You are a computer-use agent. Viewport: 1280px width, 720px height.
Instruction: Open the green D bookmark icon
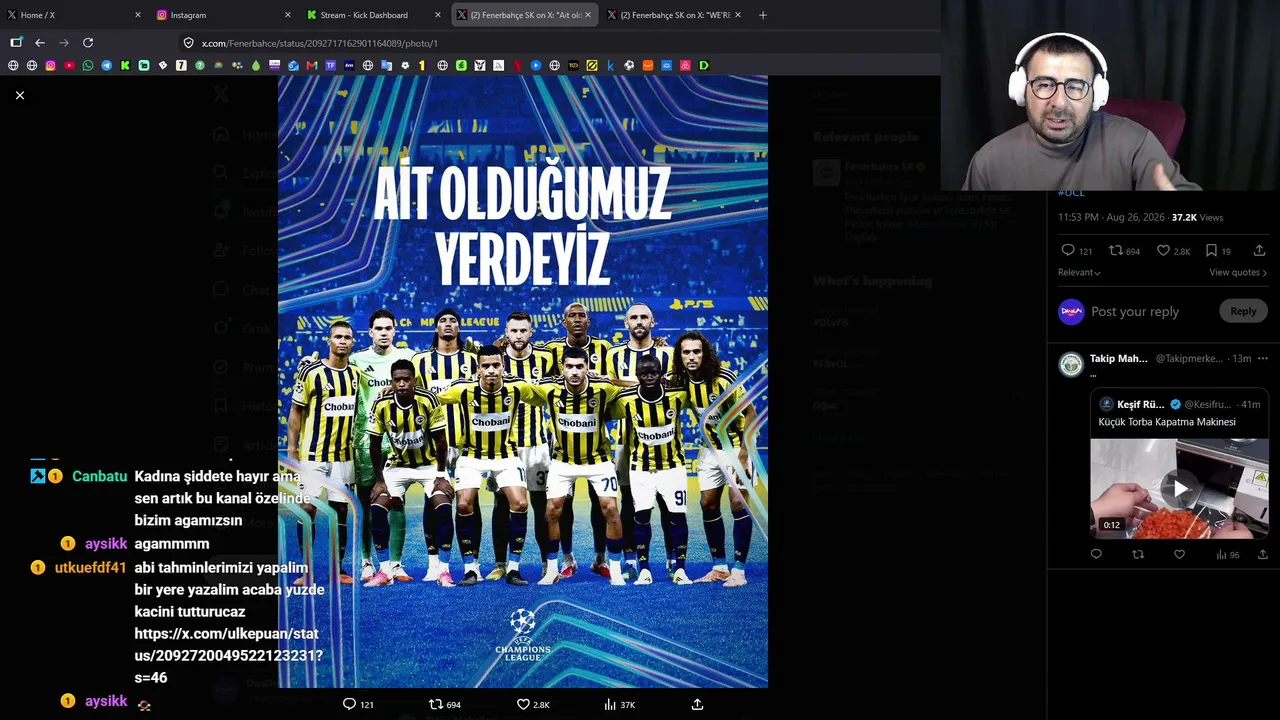point(704,65)
